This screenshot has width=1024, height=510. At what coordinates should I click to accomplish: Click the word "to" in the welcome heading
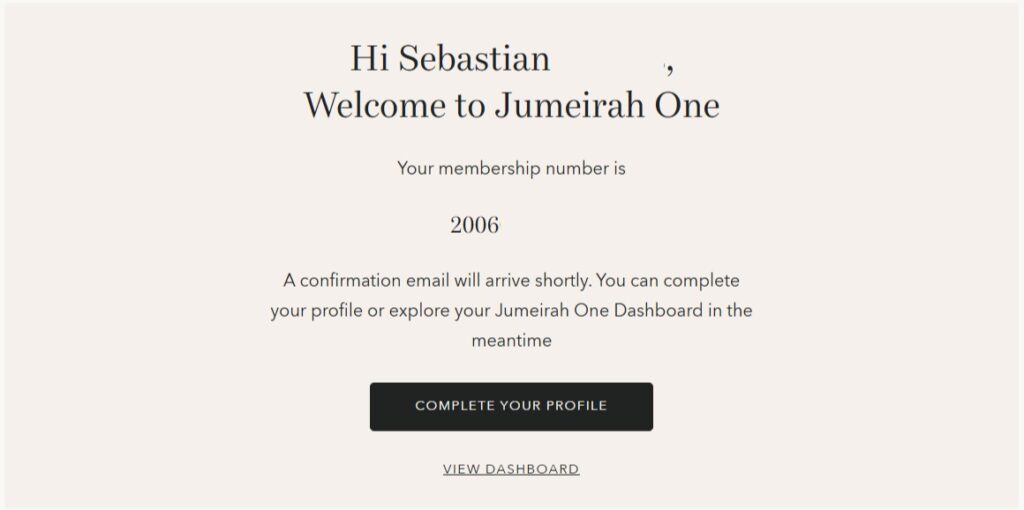469,106
